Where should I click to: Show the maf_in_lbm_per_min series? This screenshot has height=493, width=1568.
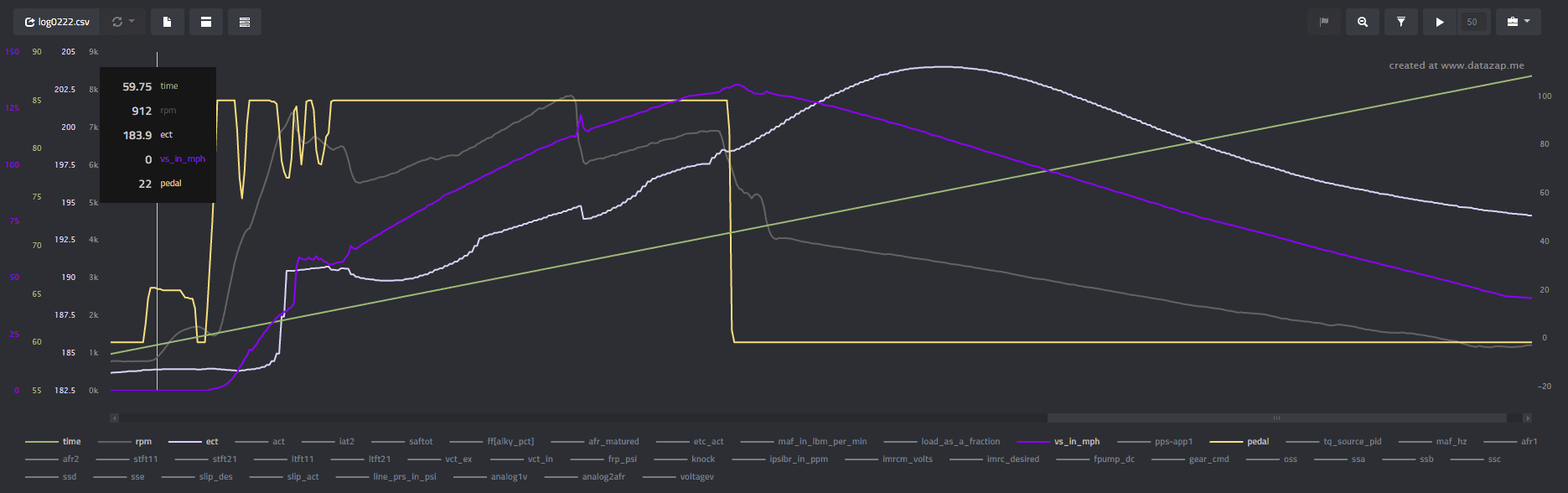(x=805, y=441)
